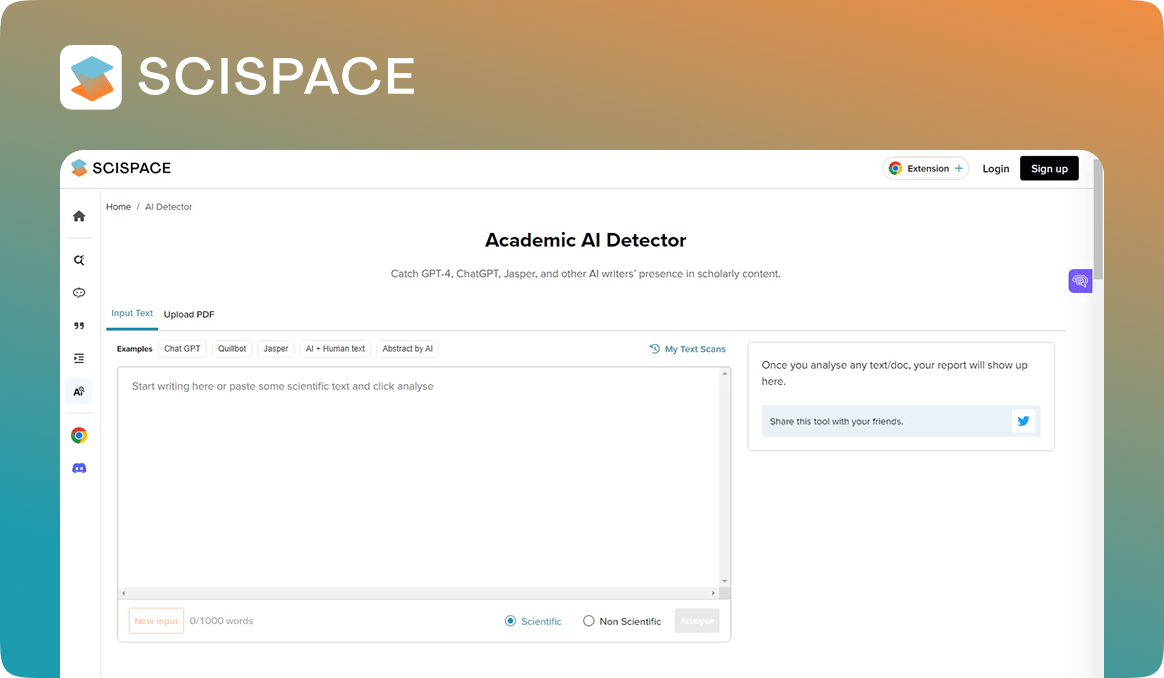Load the Abstract by AI example
Image resolution: width=1164 pixels, height=678 pixels.
tap(408, 349)
